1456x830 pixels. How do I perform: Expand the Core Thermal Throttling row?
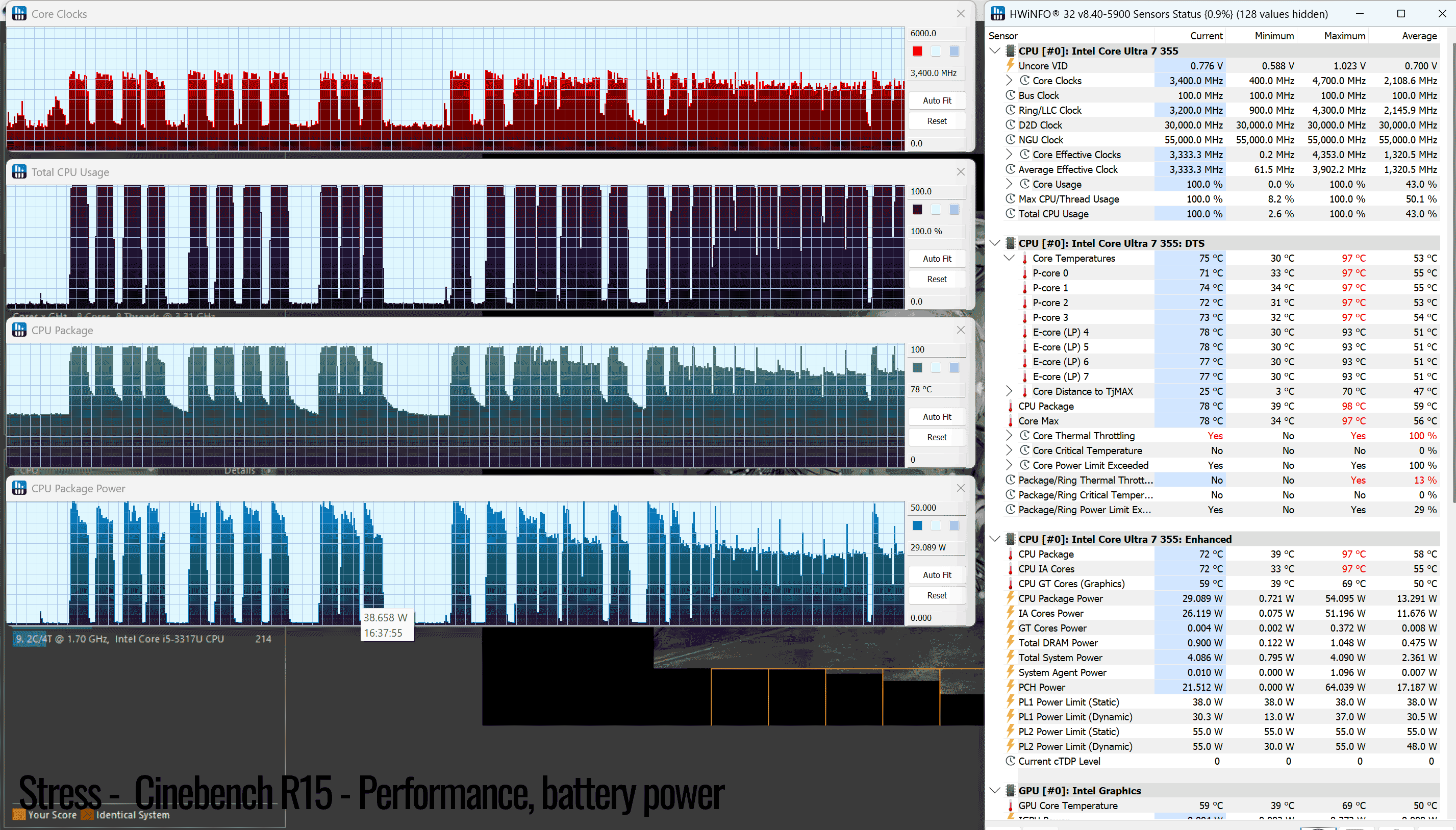point(1009,436)
